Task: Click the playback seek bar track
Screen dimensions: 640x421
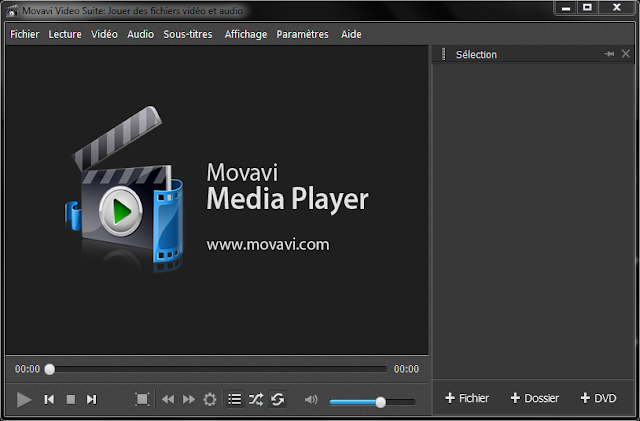Action: pos(218,369)
